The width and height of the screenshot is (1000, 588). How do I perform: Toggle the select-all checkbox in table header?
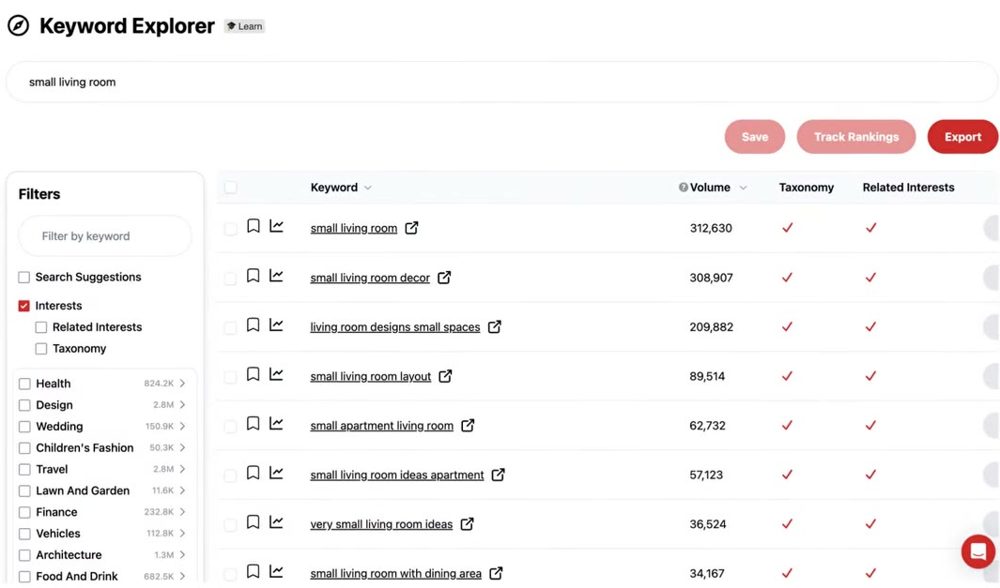point(231,187)
